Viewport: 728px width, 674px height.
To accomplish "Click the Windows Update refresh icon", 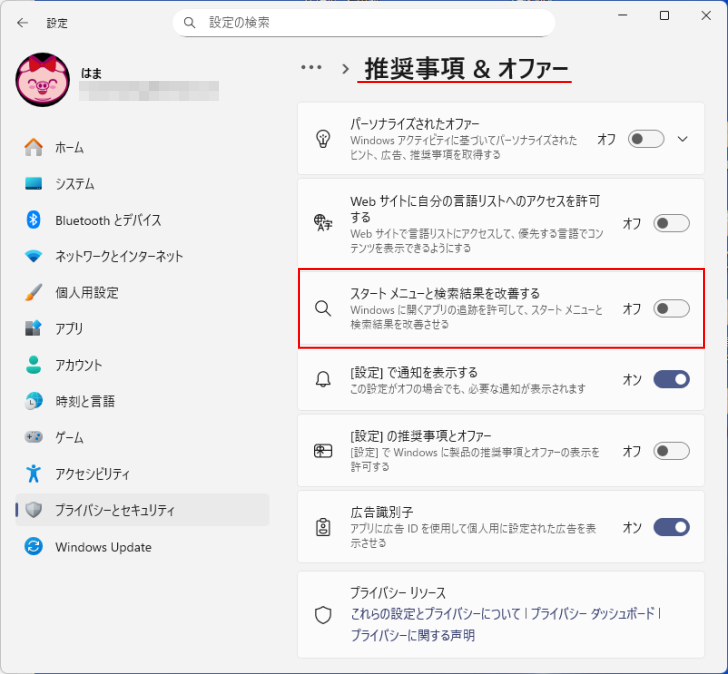I will [33, 546].
